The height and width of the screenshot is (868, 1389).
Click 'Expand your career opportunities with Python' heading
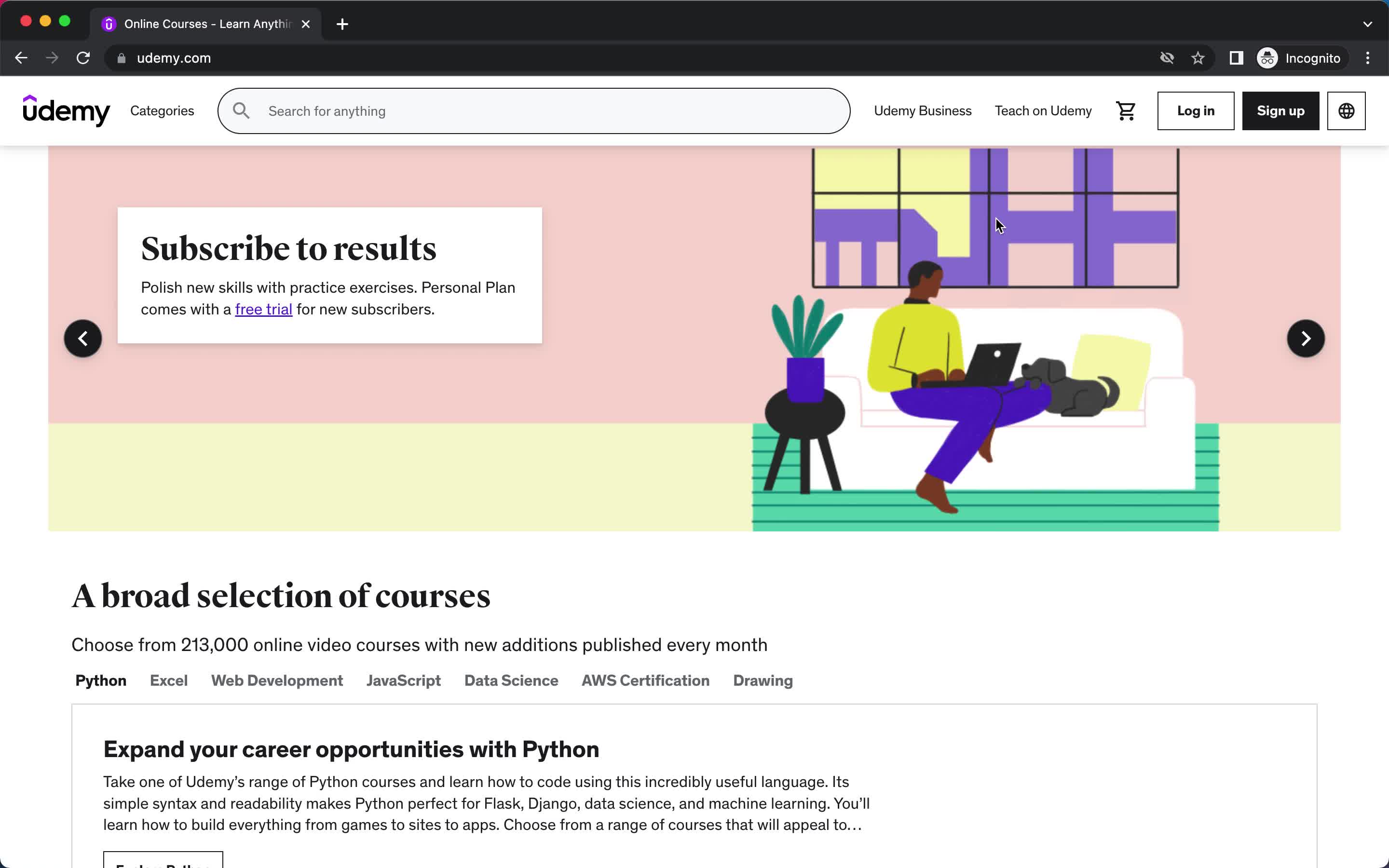(x=351, y=749)
